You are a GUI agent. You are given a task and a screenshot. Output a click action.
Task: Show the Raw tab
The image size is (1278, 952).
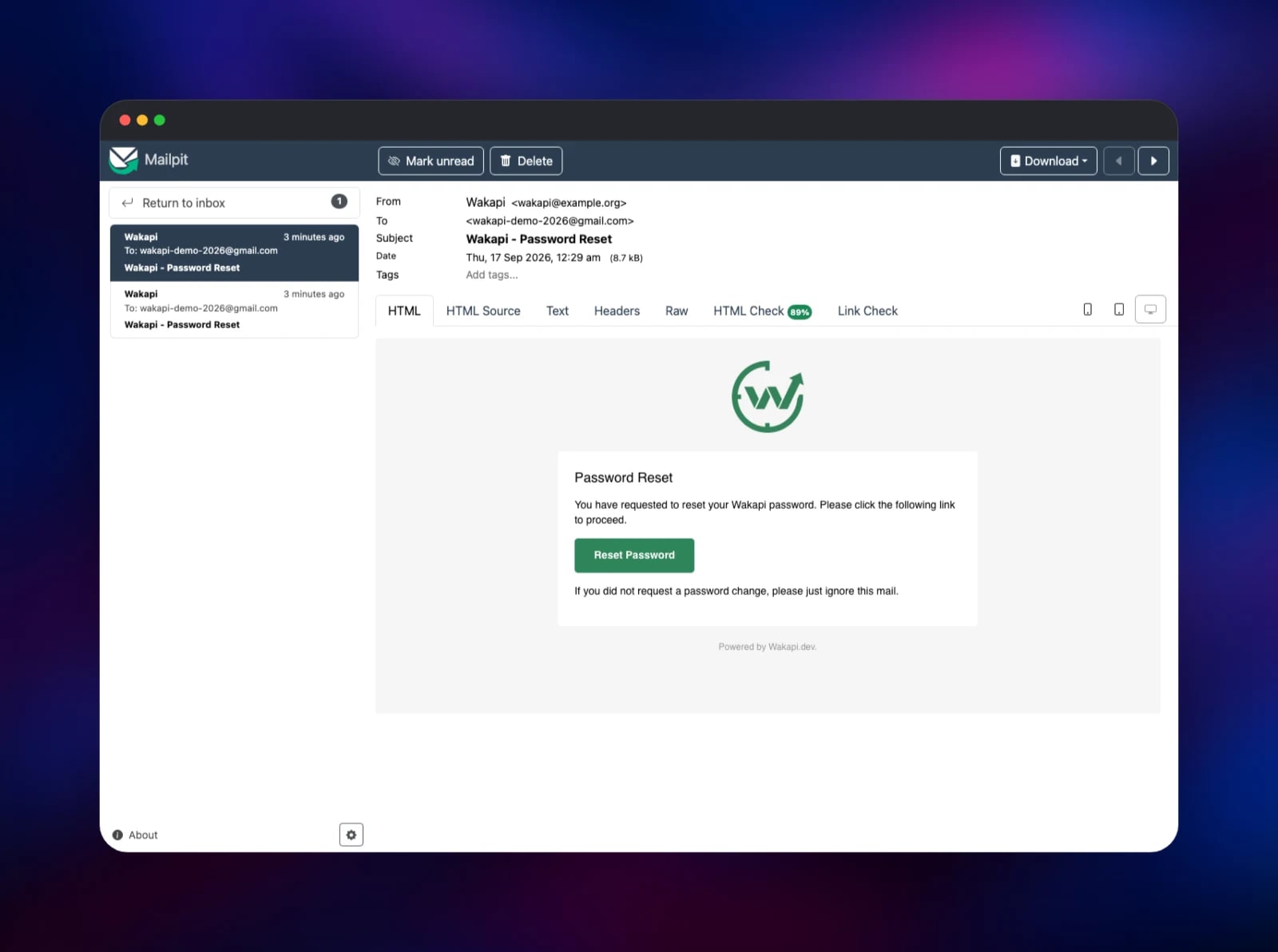[677, 311]
